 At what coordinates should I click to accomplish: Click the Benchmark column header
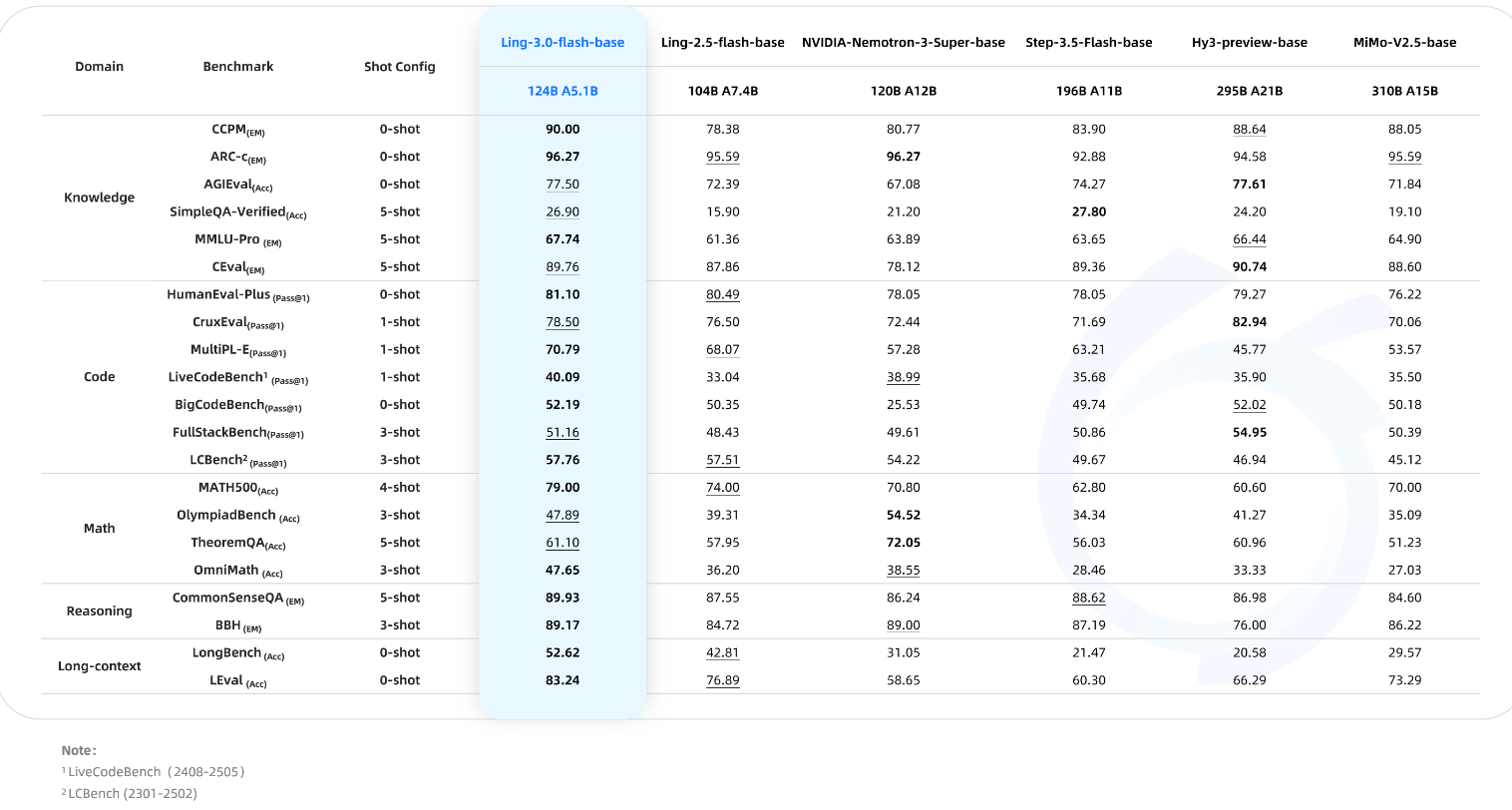coord(238,67)
